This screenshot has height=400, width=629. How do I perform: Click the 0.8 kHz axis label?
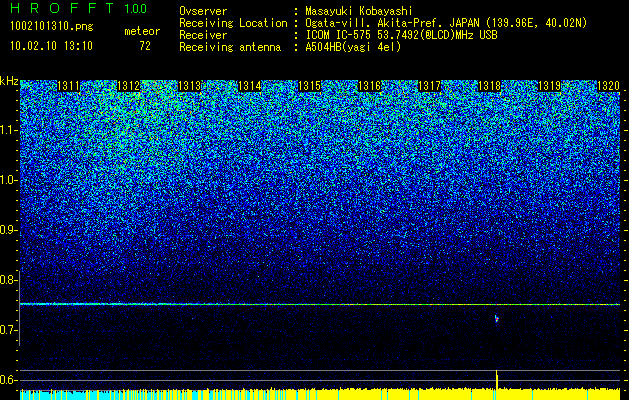coord(8,280)
